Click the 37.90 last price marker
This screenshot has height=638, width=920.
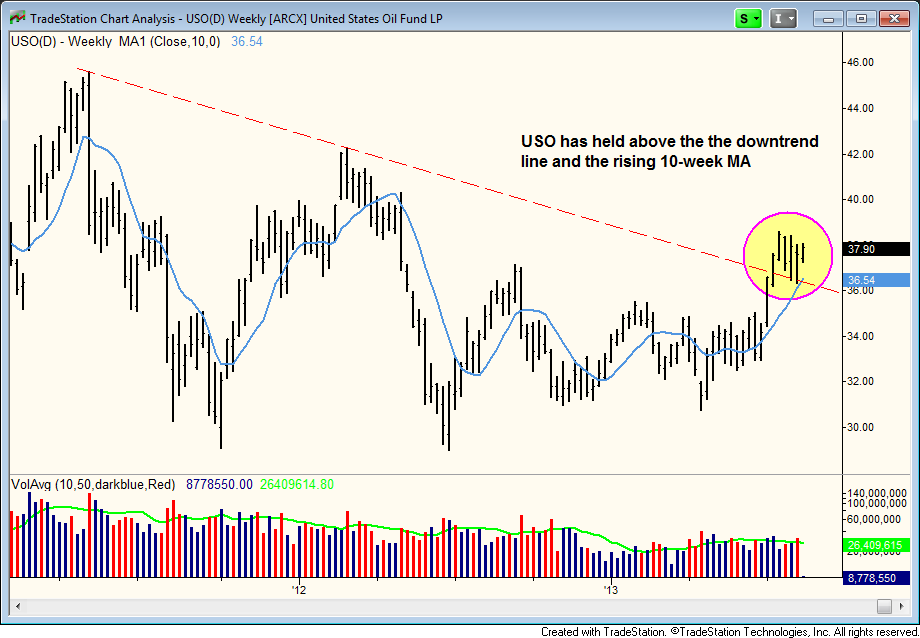(x=876, y=249)
